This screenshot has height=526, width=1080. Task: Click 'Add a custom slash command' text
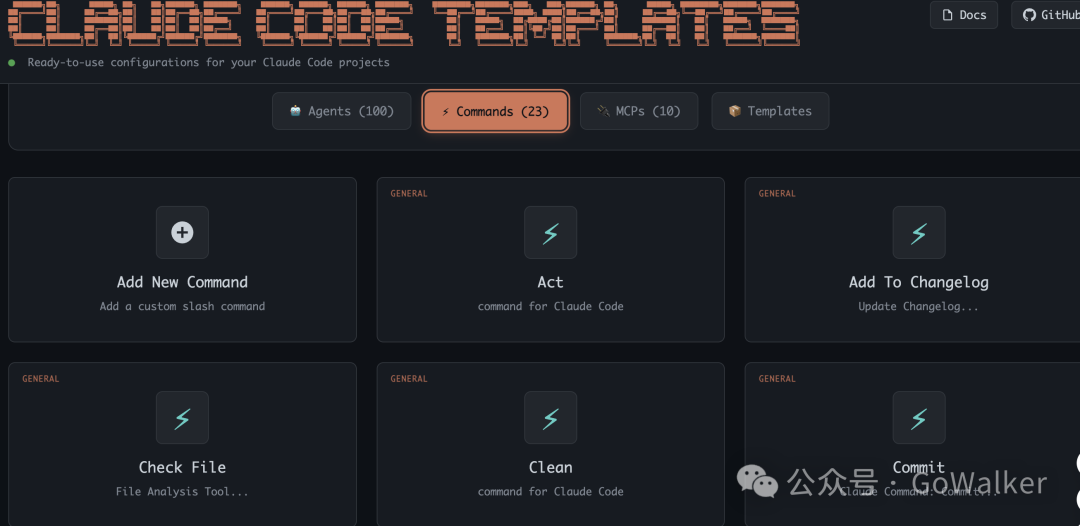(182, 306)
